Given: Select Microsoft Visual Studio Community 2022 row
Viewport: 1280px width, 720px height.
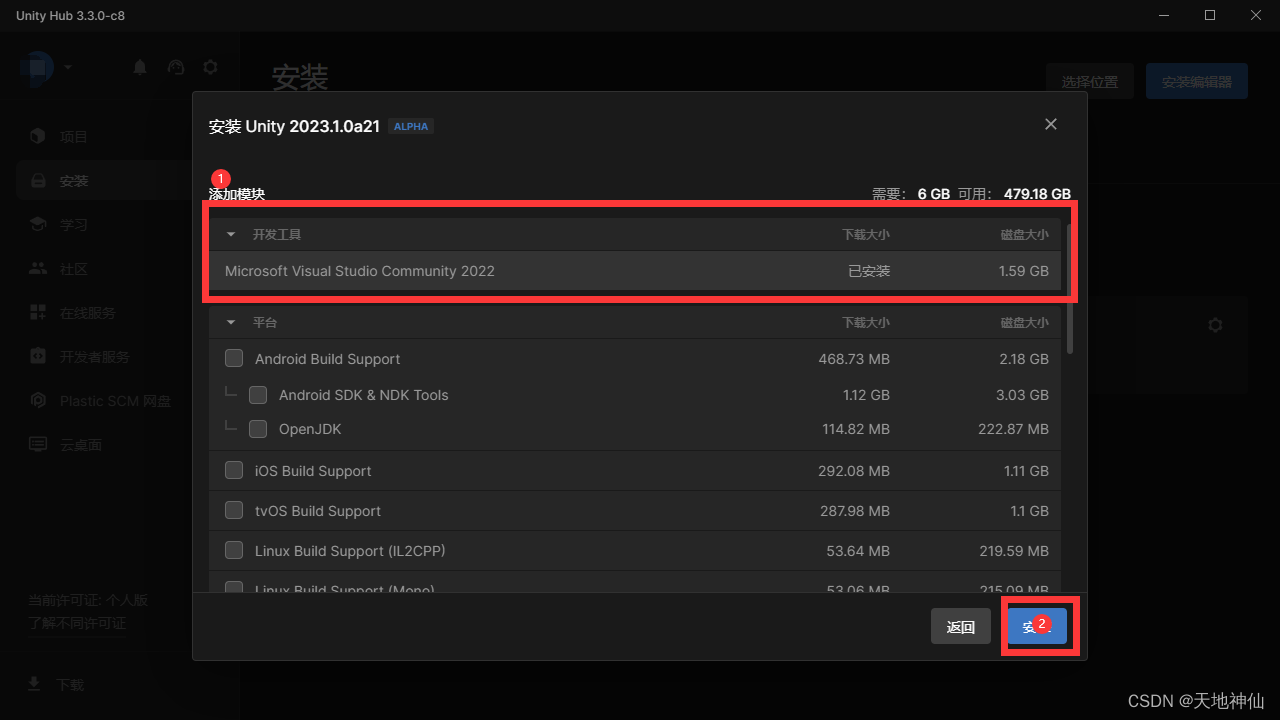Looking at the screenshot, I should tap(635, 271).
